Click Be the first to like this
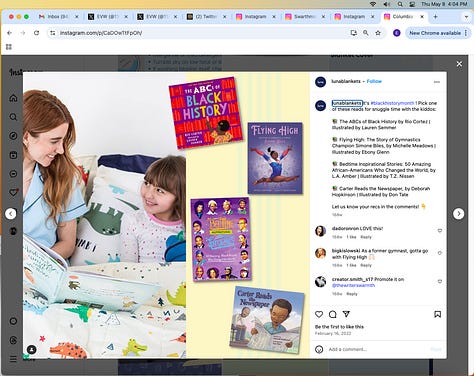The height and width of the screenshot is (376, 474). coord(339,327)
